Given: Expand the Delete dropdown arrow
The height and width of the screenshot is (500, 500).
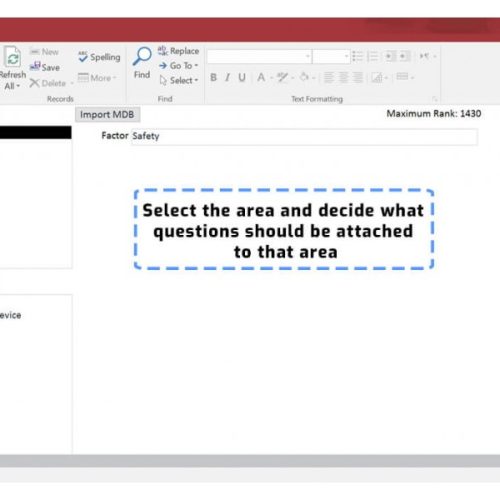Looking at the screenshot, I should [x=72, y=83].
